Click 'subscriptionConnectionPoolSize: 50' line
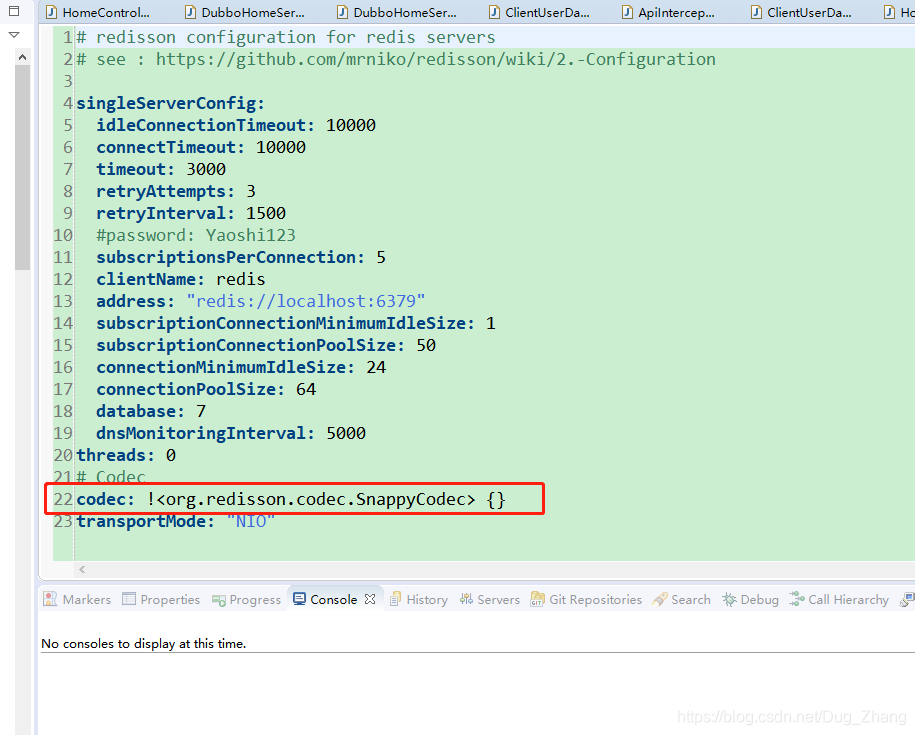 coord(266,345)
